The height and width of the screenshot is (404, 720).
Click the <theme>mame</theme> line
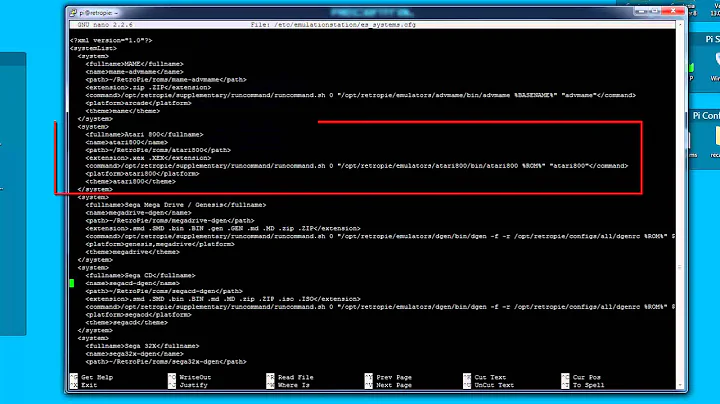tap(123, 111)
